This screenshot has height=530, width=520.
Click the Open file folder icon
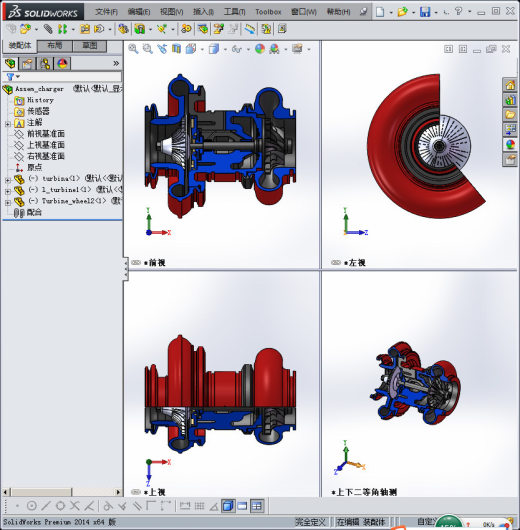[402, 12]
